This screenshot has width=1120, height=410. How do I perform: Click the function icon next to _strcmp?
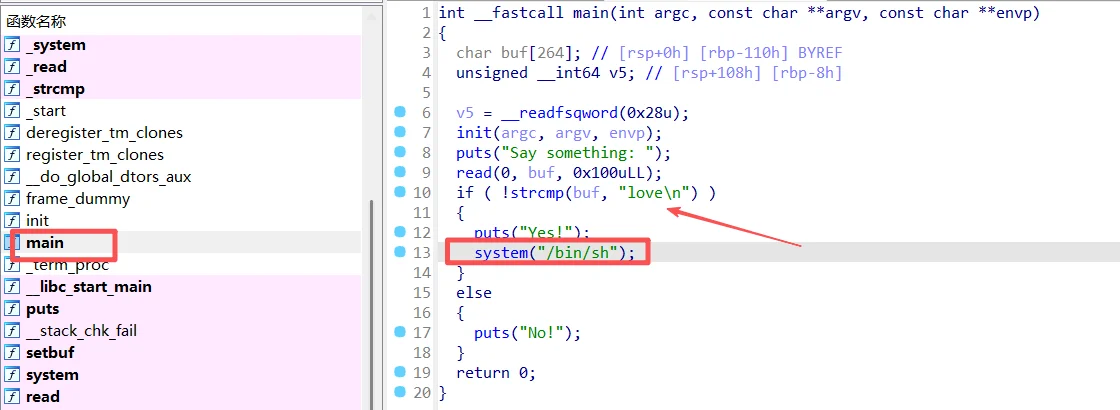(12, 89)
